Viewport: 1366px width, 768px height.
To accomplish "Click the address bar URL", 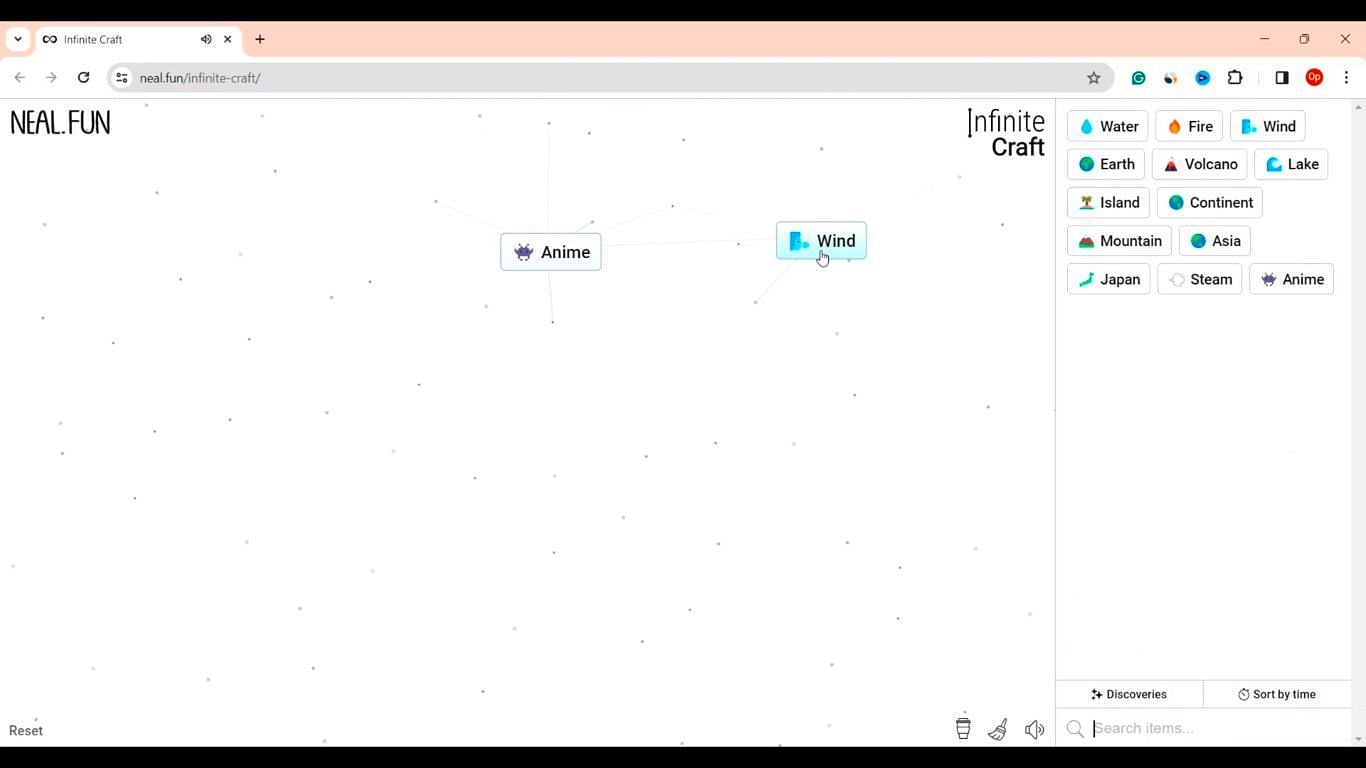I will 200,78.
